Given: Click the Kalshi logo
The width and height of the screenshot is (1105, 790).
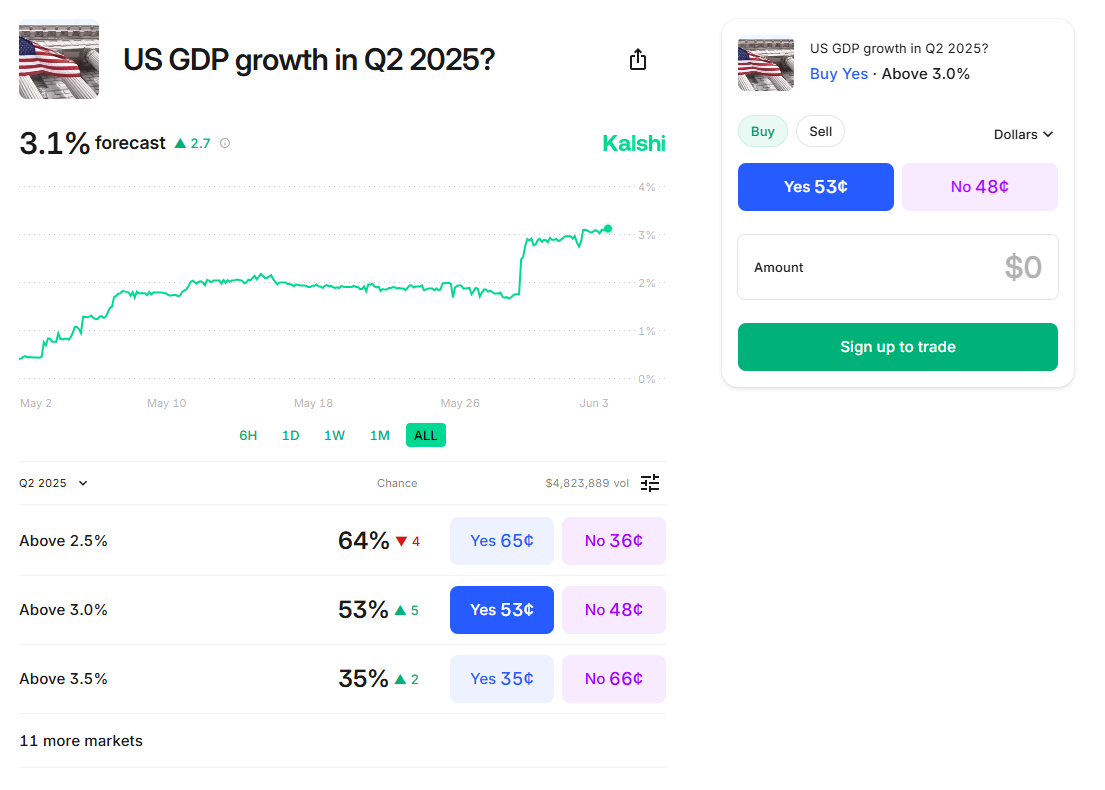Looking at the screenshot, I should [634, 143].
